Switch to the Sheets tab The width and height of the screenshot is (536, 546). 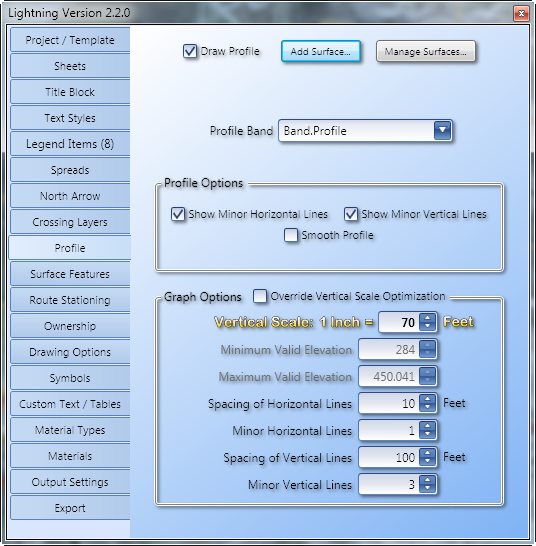(x=70, y=66)
